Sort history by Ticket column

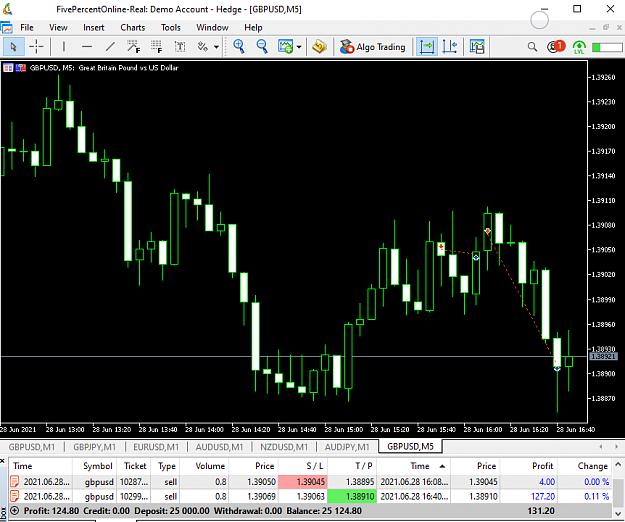point(134,466)
